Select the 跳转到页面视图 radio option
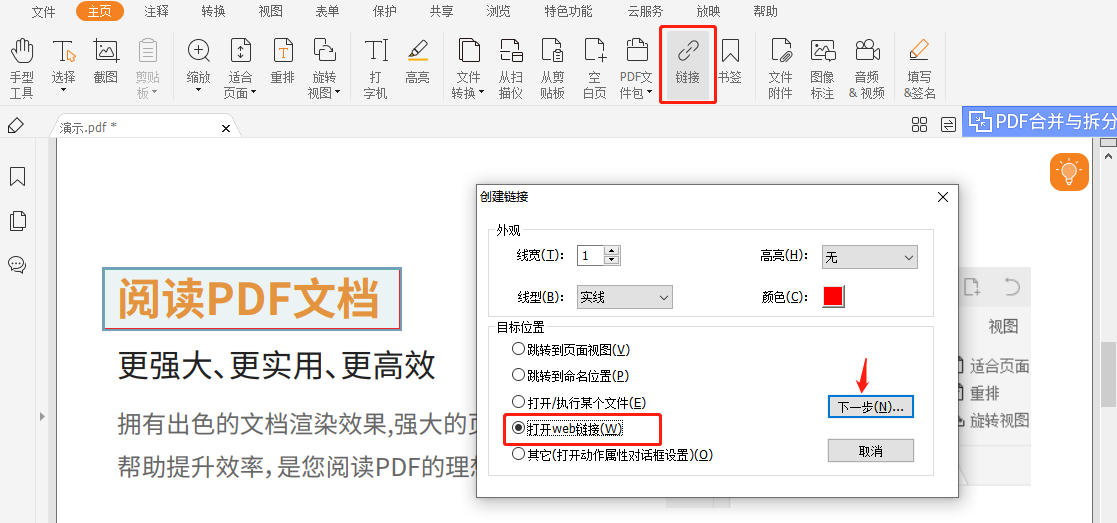This screenshot has width=1117, height=523. [518, 349]
